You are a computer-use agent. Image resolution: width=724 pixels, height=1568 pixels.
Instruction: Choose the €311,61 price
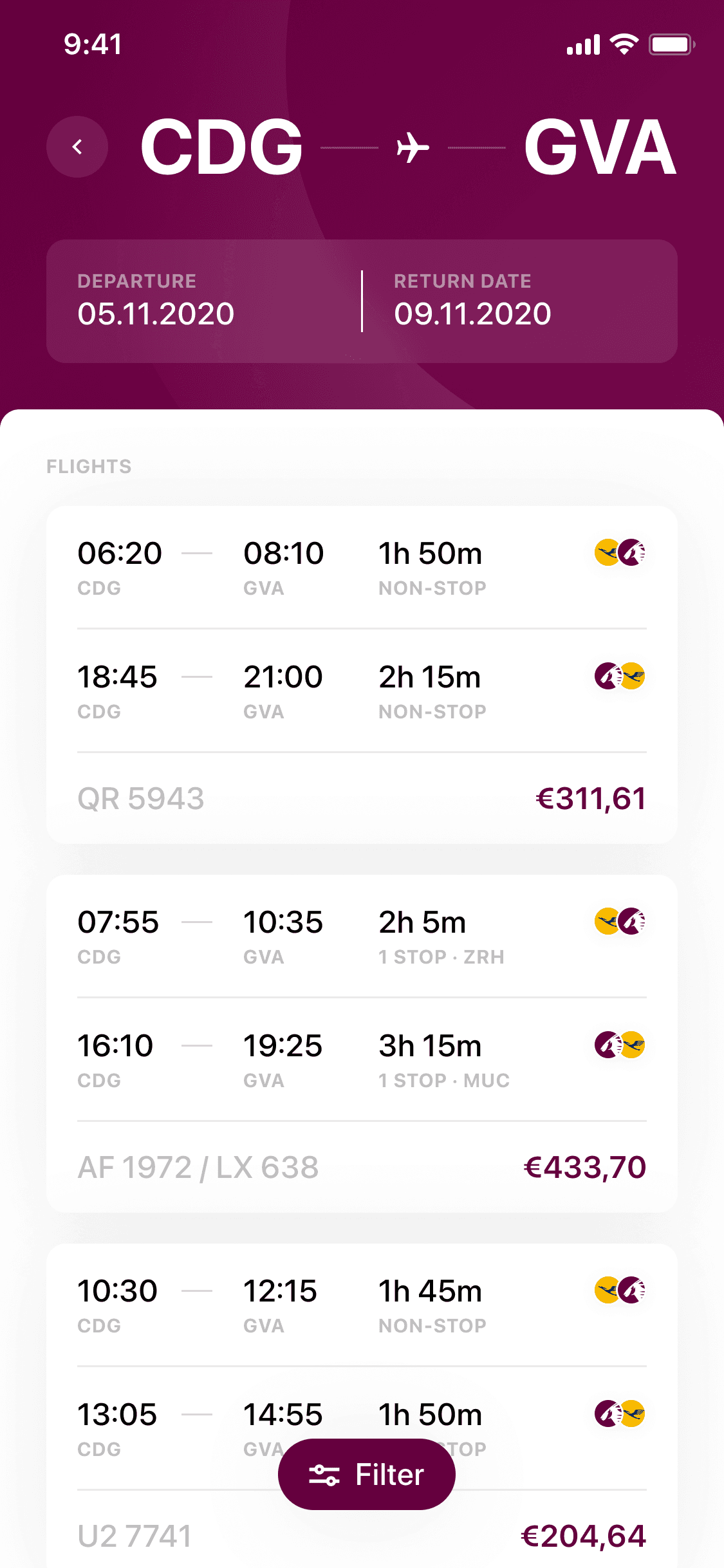(590, 798)
